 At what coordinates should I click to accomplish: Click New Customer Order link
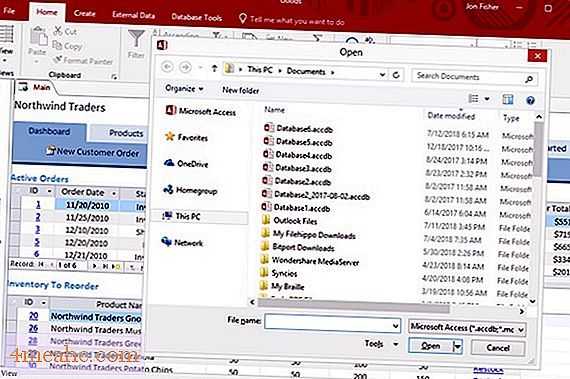pyautogui.click(x=93, y=152)
